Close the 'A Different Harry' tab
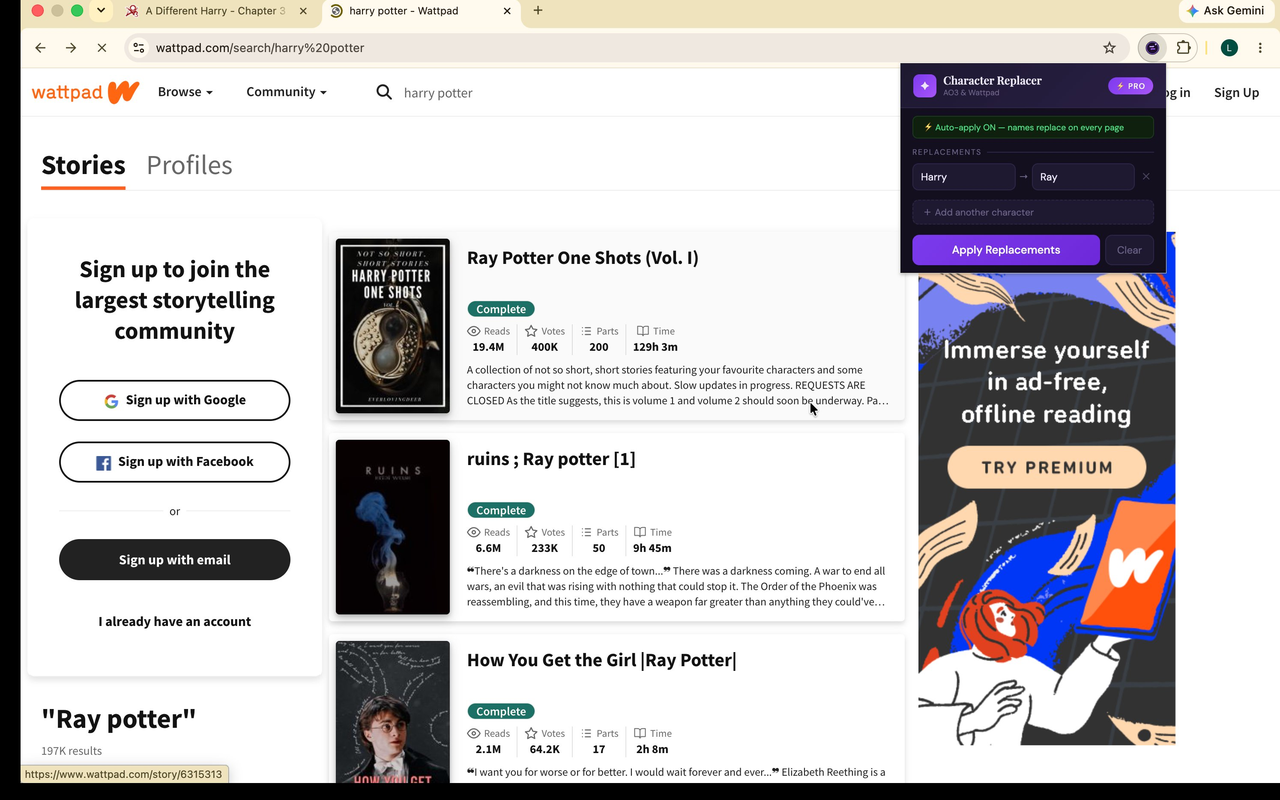 tap(304, 11)
